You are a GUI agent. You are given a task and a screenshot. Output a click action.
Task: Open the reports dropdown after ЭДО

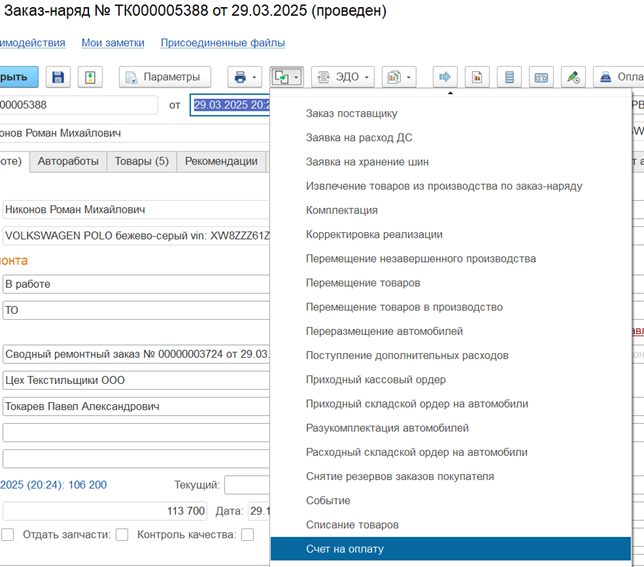(398, 77)
